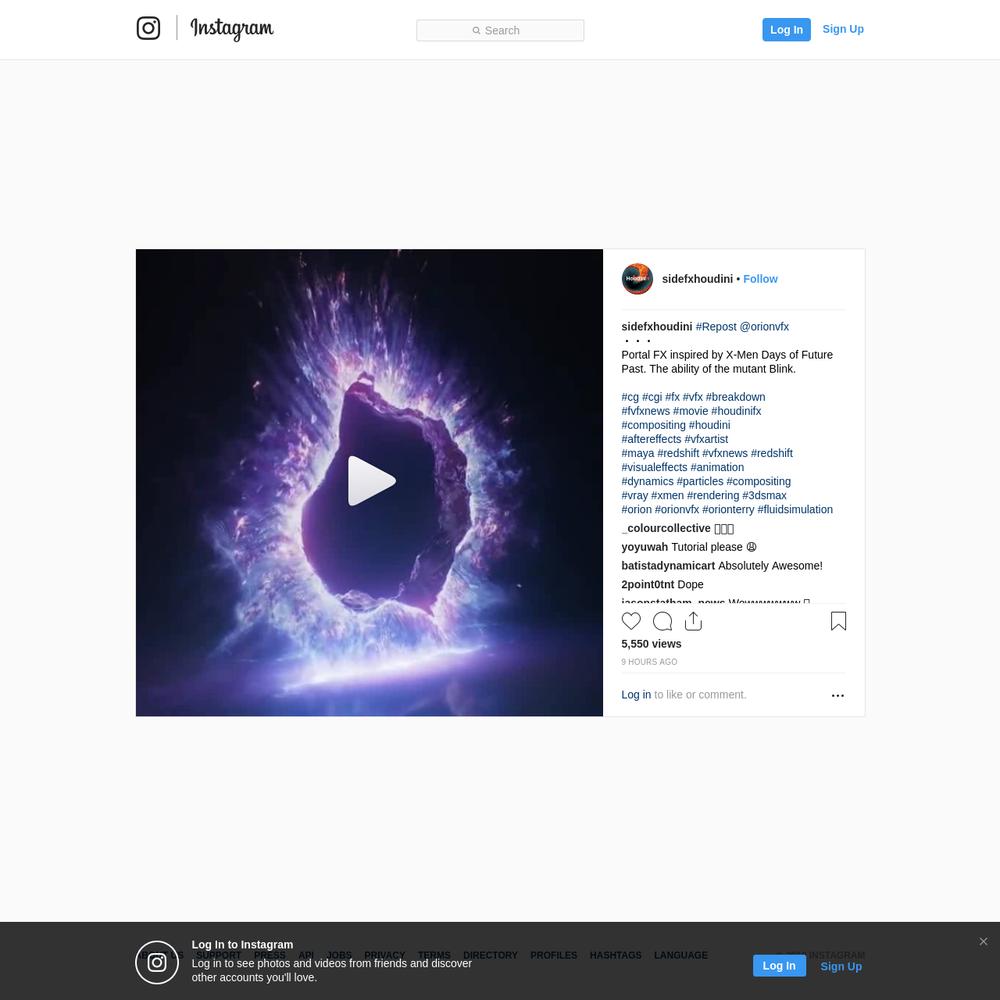Open the #maya hashtag
Viewport: 1000px width, 1000px height.
pos(638,453)
